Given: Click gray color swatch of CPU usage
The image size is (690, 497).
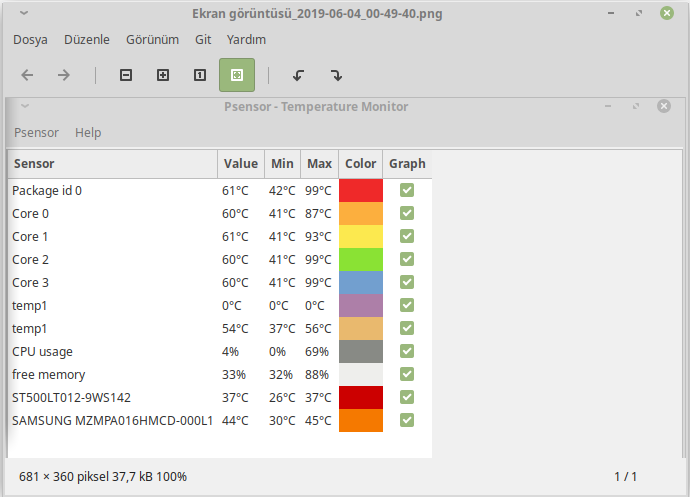Looking at the screenshot, I should [361, 351].
